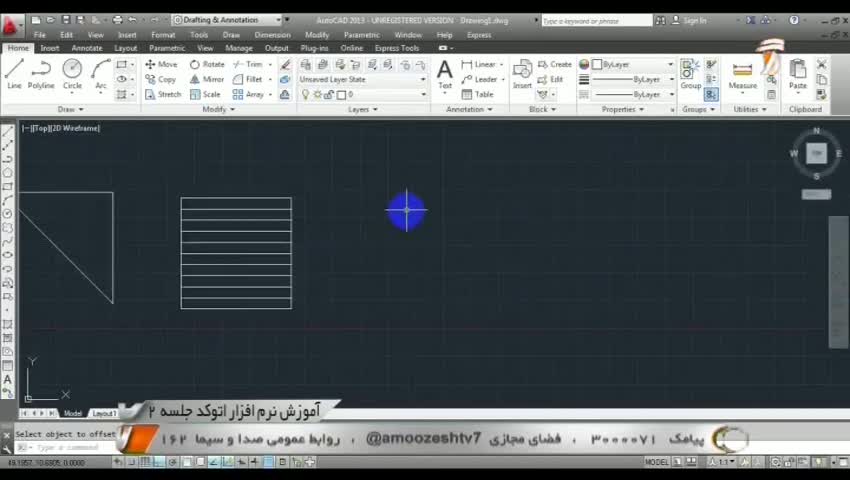Expand the Unsaved Layer State dropdown

tap(362, 79)
